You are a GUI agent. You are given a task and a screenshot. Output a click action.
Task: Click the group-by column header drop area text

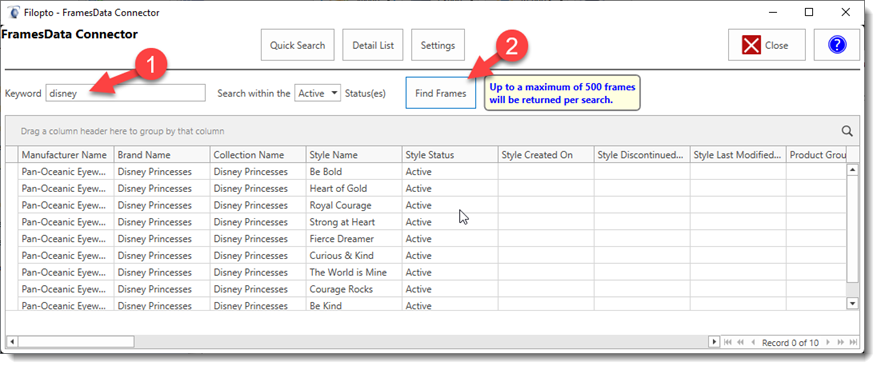coord(122,131)
